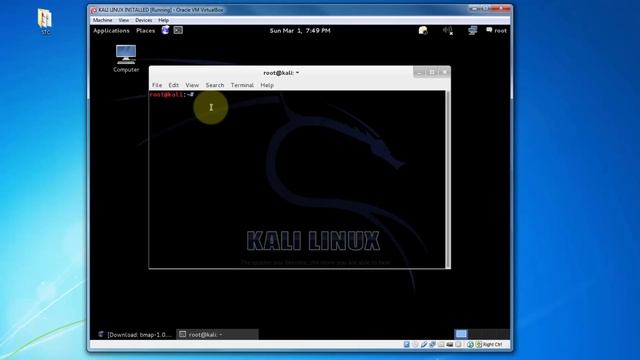Open the terminal File menu
640x360 pixels.
[x=157, y=85]
